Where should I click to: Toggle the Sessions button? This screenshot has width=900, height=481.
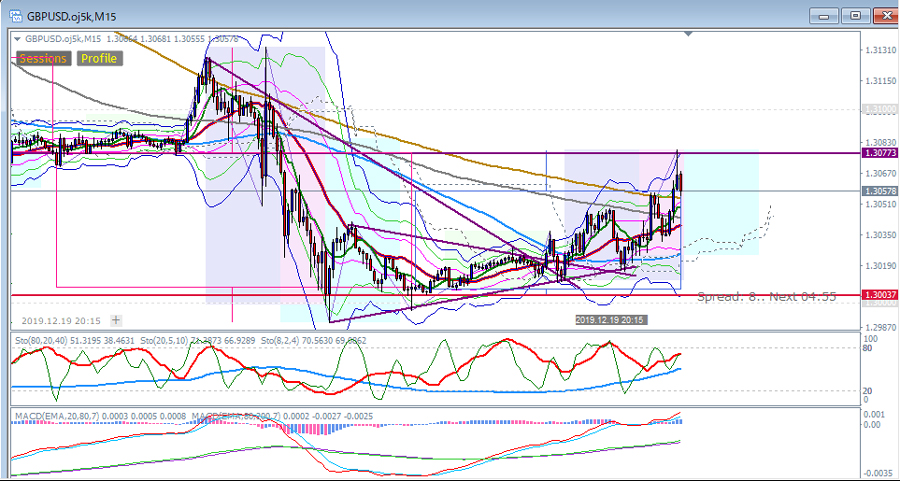43,58
